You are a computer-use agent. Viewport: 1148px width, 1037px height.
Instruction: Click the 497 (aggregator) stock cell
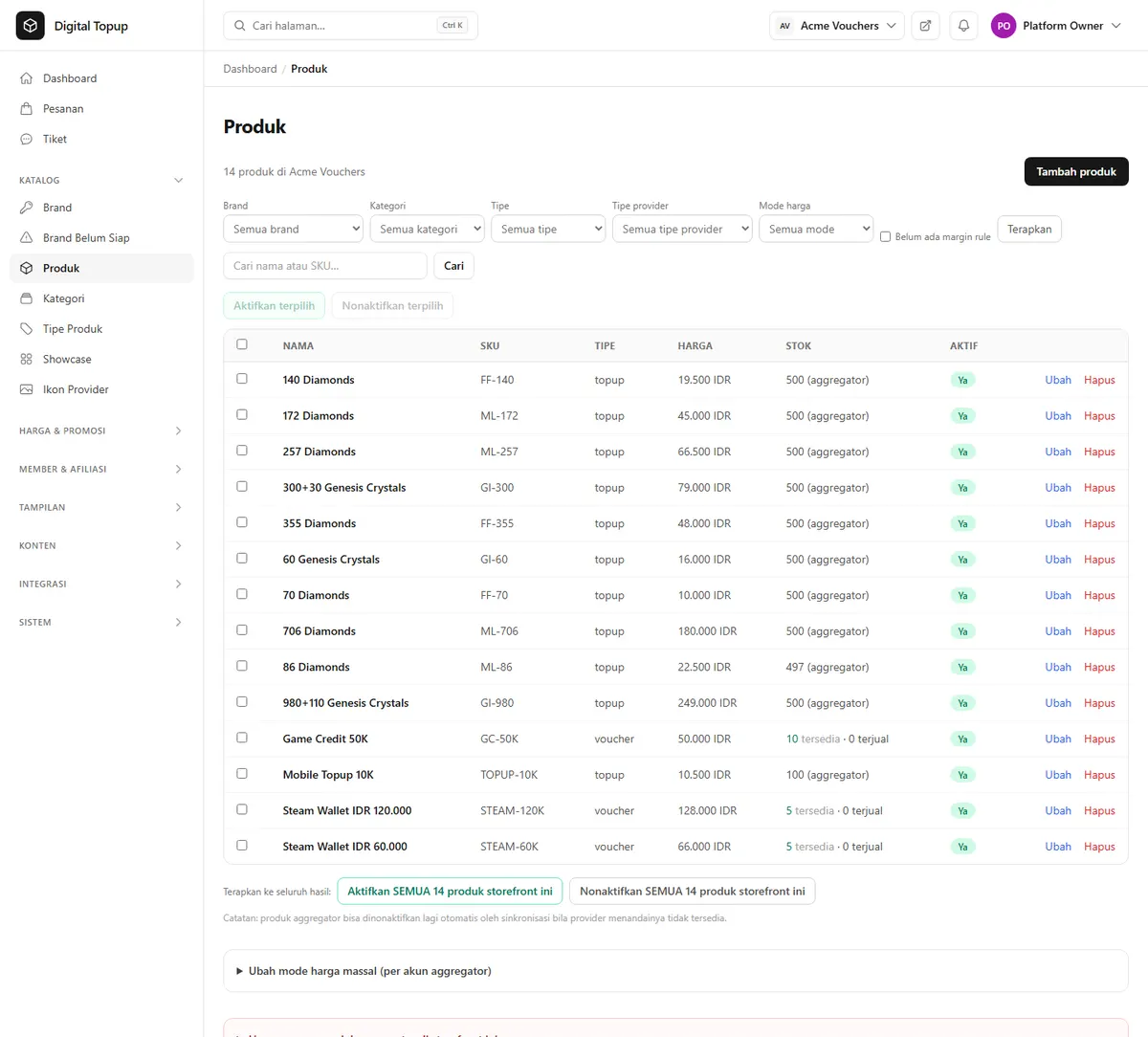(828, 667)
